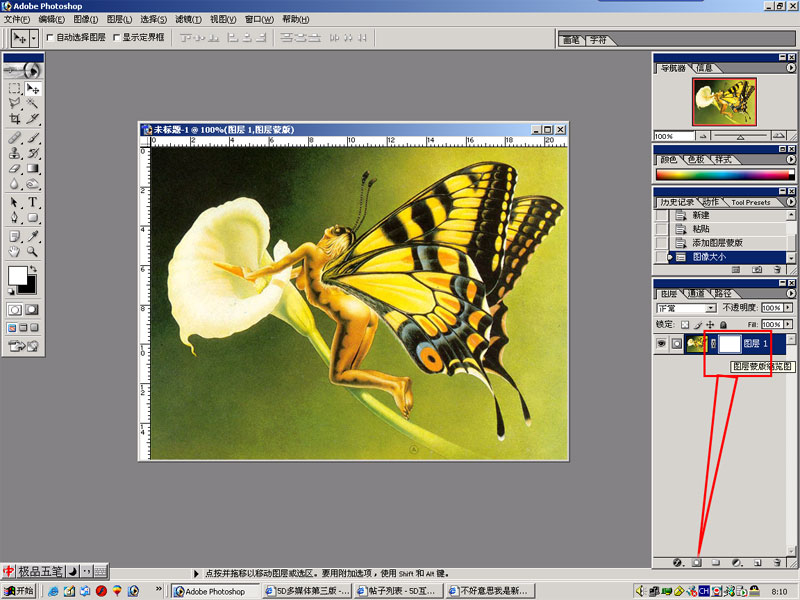Create a new layer in Layers panel
This screenshot has height=600, width=800.
coord(757,563)
